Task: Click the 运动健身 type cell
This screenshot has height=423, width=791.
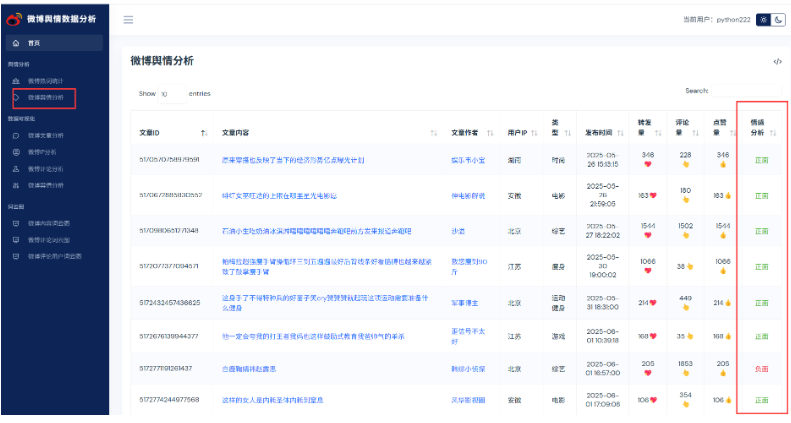Action: pyautogui.click(x=558, y=303)
